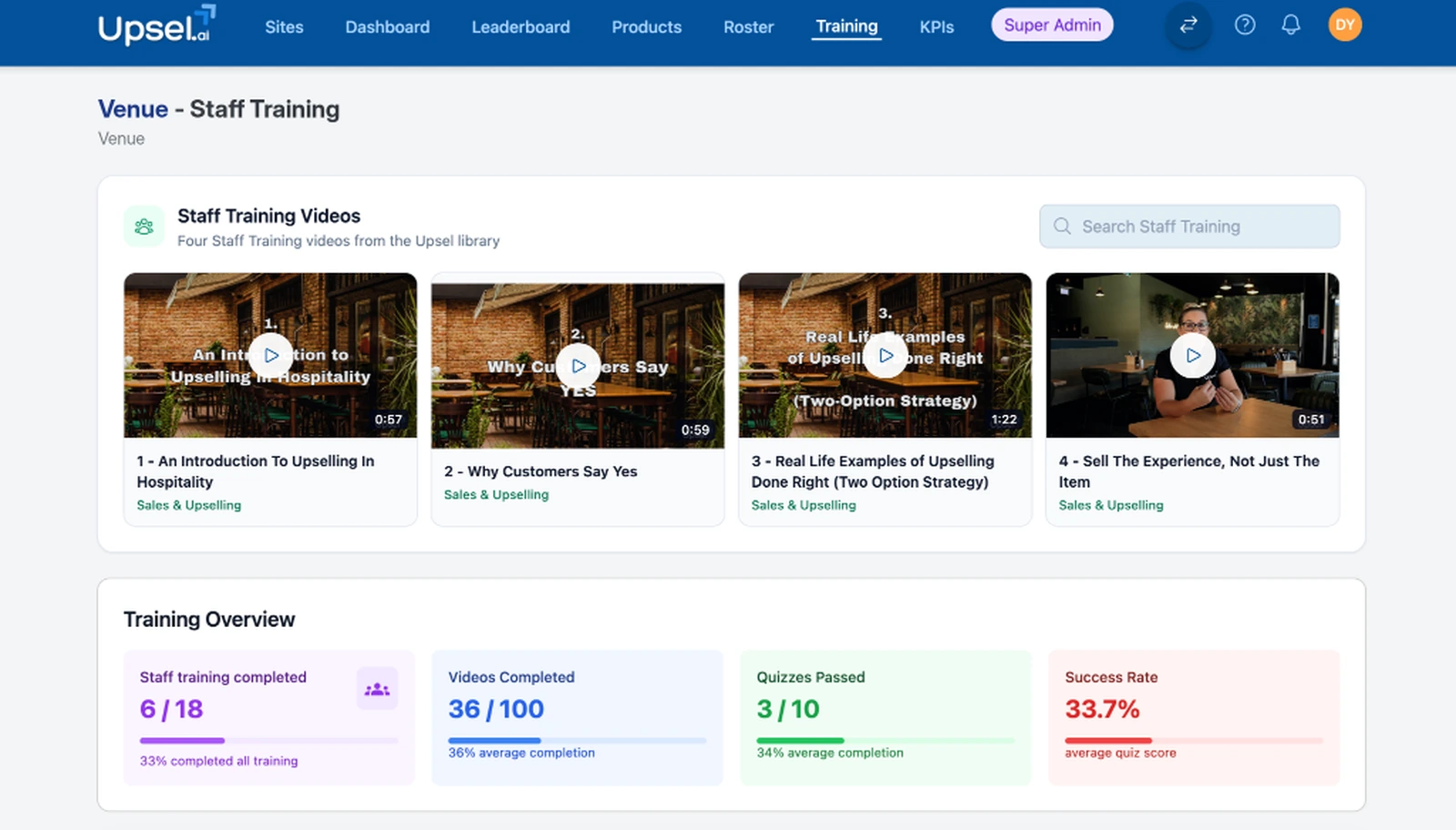Image resolution: width=1456 pixels, height=830 pixels.
Task: Click the '36 / 100' videos completed value
Action: [496, 709]
